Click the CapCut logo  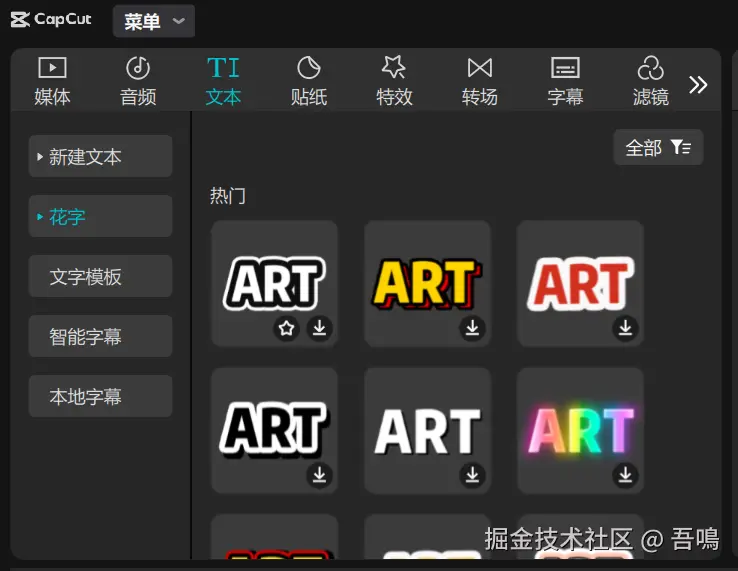pyautogui.click(x=51, y=20)
